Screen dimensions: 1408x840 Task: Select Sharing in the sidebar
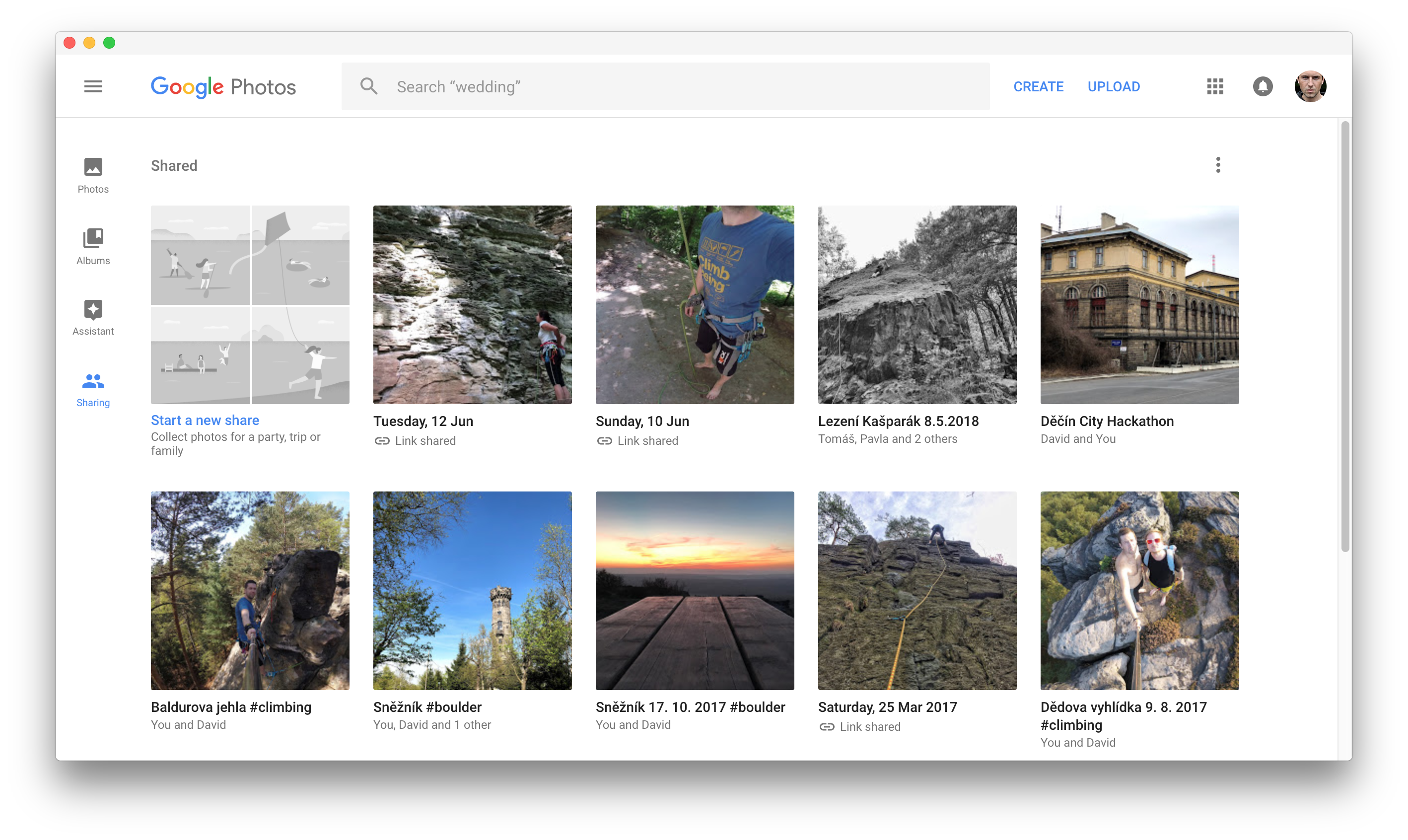93,388
